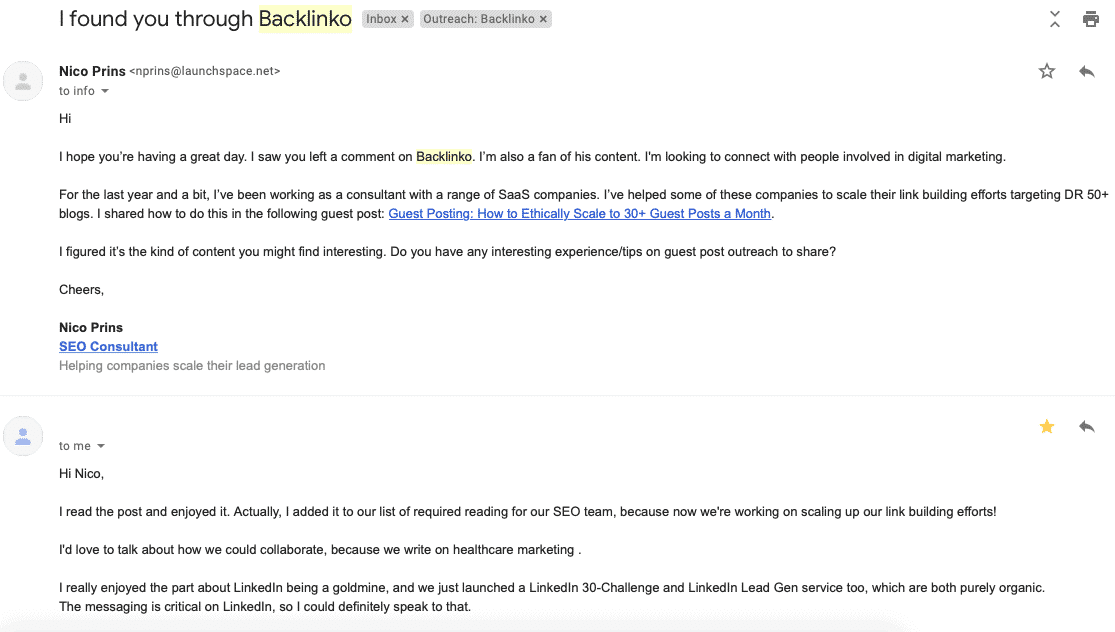This screenshot has width=1115, height=632.
Task: Click Nico Prins's avatar picture
Action: click(23, 81)
